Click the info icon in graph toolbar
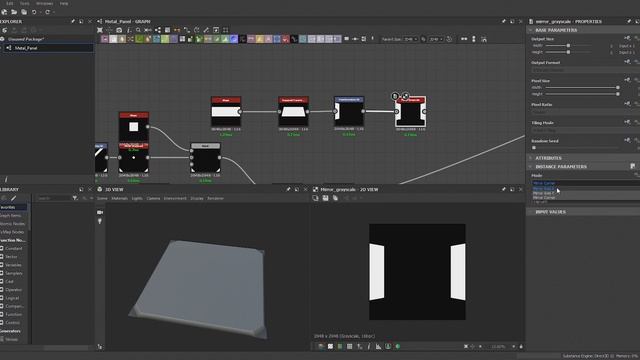The width and height of the screenshot is (640, 360). (129, 30)
